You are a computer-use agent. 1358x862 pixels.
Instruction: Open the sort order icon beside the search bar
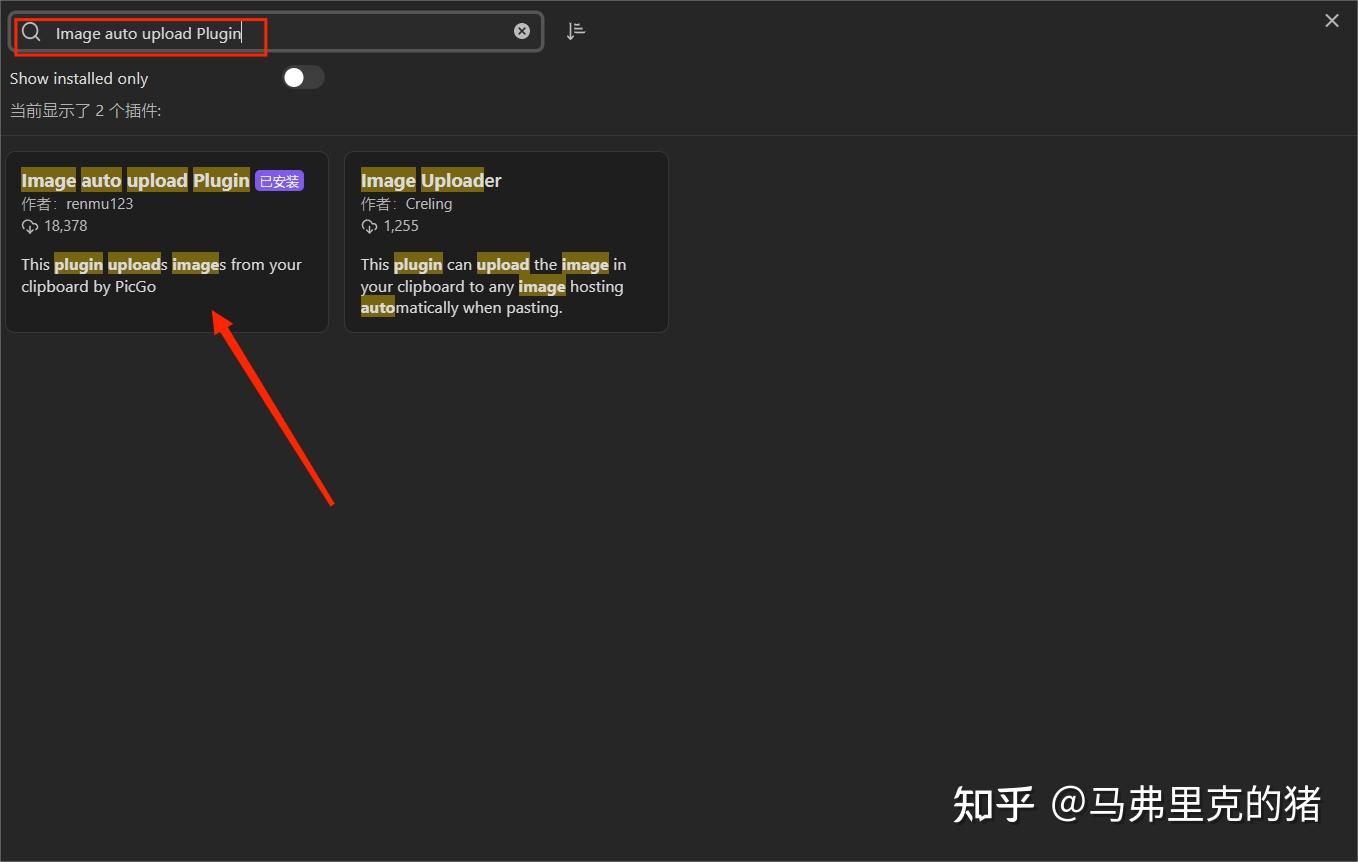point(576,30)
